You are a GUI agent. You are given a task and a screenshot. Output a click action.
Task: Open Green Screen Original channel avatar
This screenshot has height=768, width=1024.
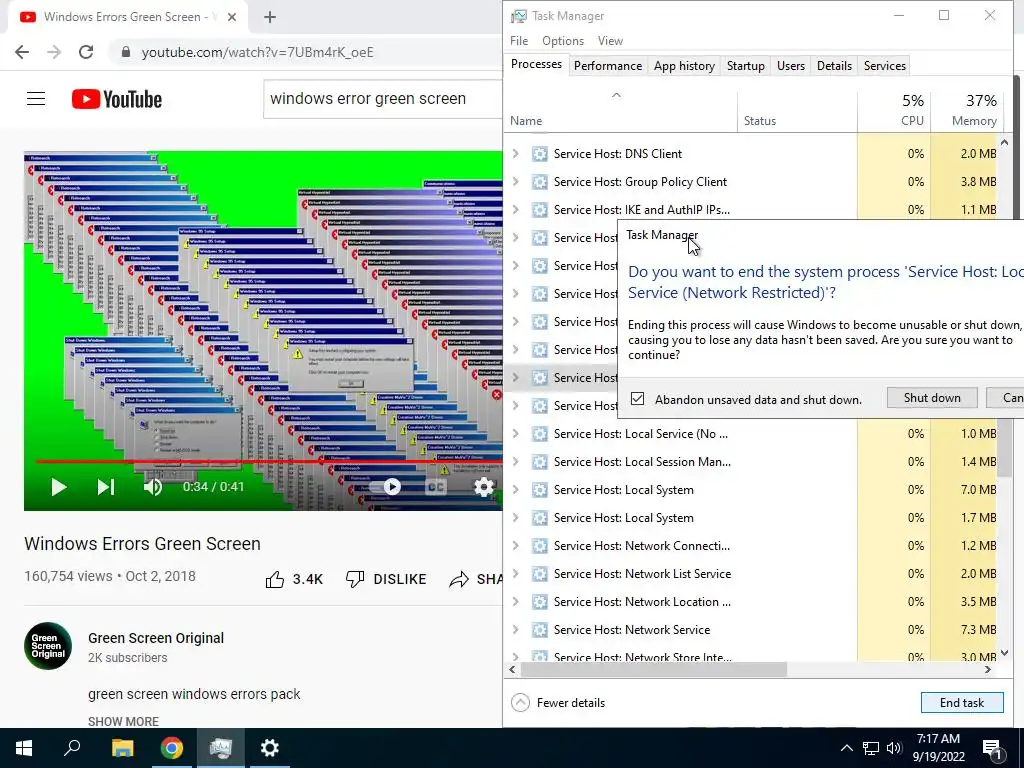click(x=48, y=646)
